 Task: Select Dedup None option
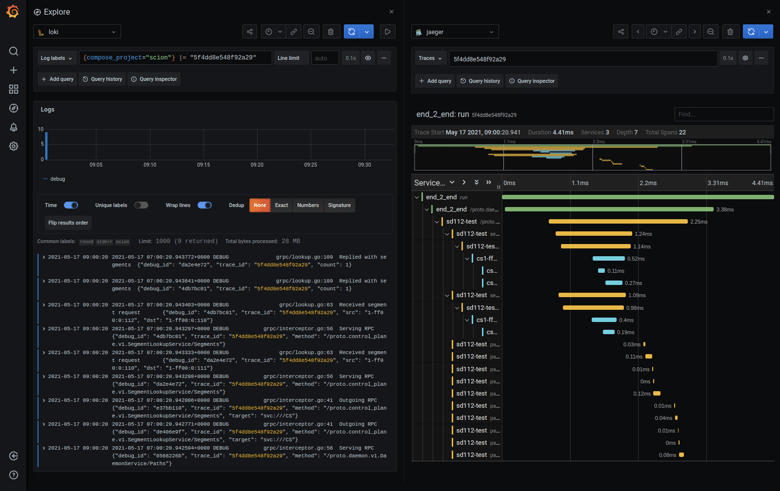coord(260,205)
